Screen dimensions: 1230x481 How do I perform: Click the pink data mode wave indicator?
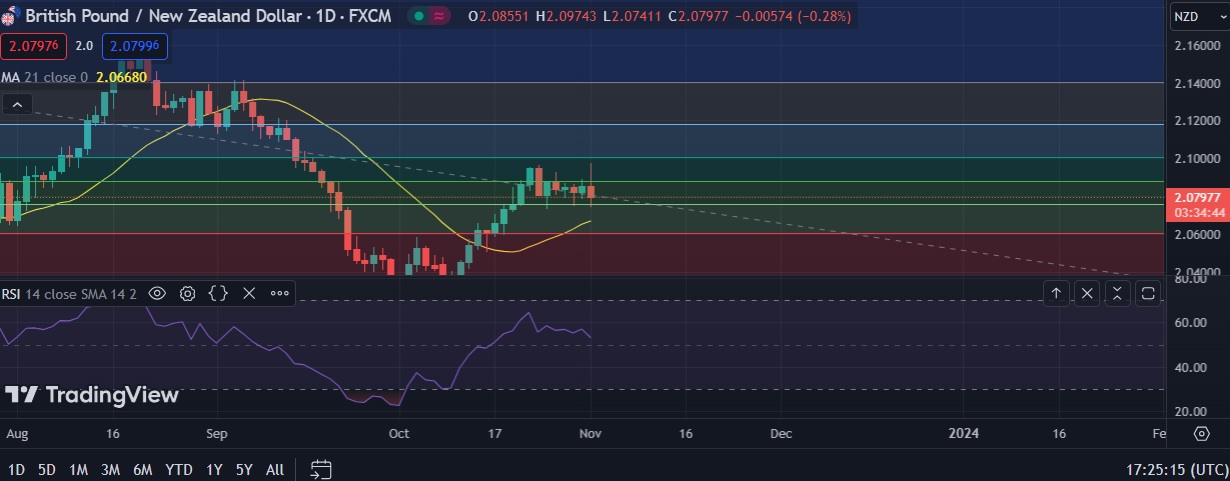click(x=440, y=16)
